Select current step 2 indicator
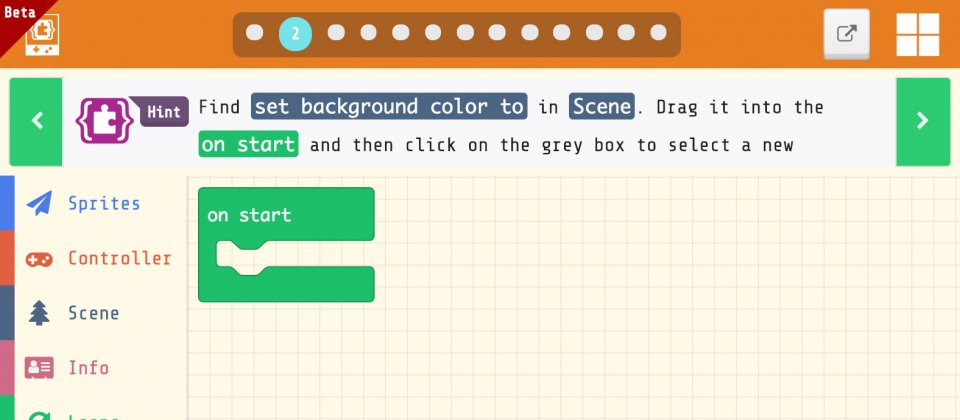The width and height of the screenshot is (960, 420). 295,34
